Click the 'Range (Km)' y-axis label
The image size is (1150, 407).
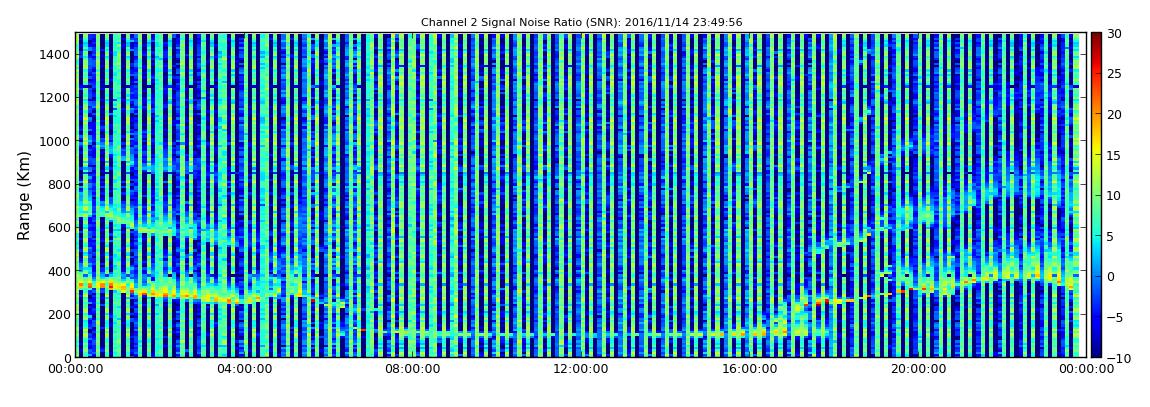pos(24,195)
